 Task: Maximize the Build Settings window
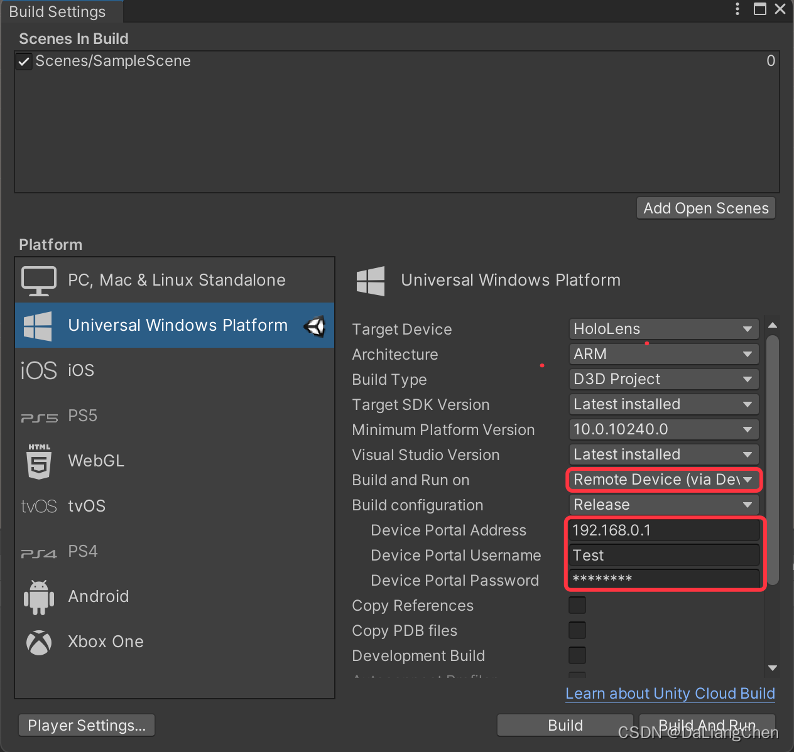[x=760, y=9]
